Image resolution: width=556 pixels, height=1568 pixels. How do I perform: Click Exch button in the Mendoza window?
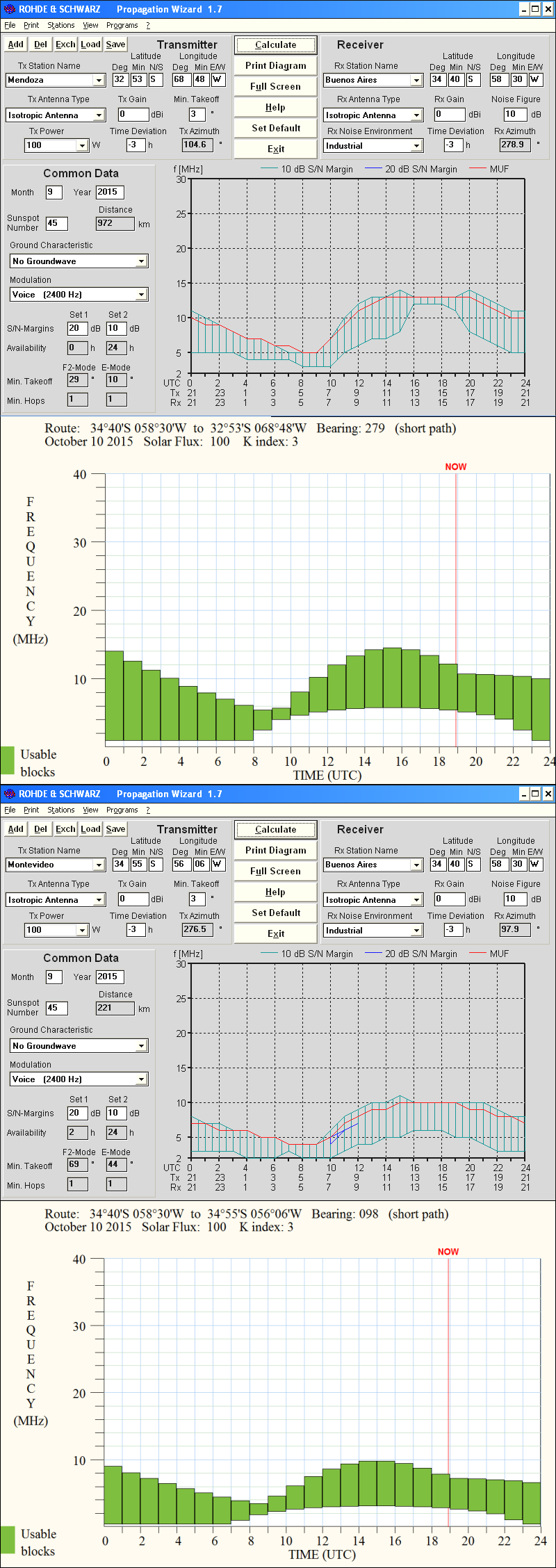pyautogui.click(x=66, y=44)
